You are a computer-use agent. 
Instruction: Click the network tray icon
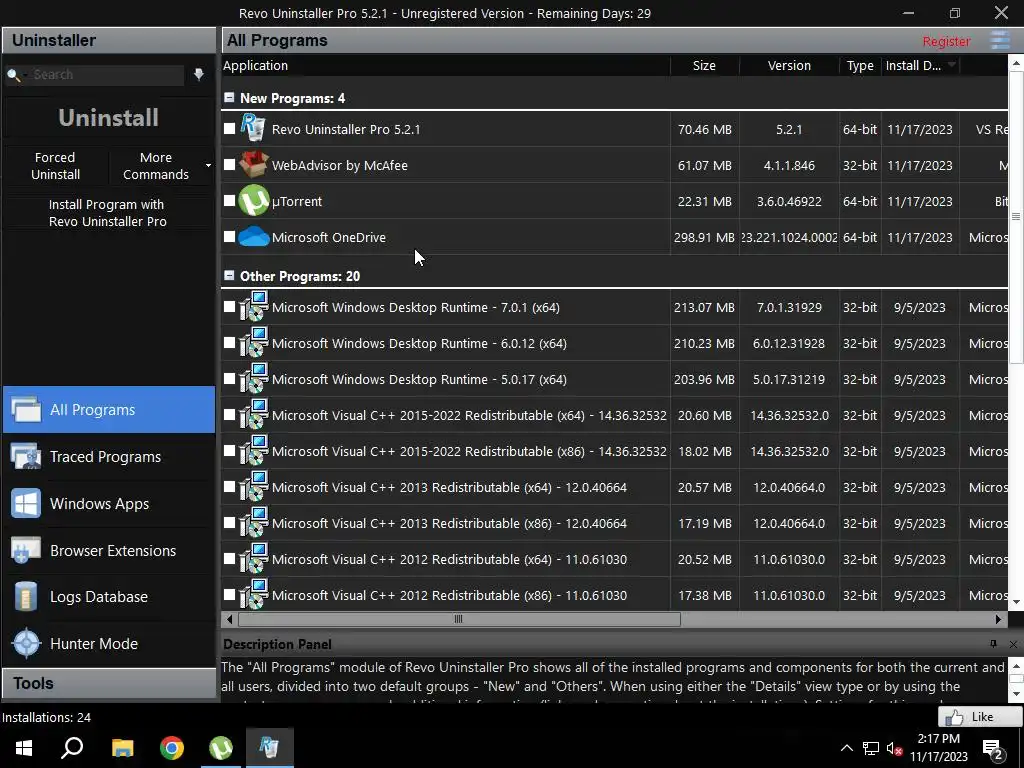871,748
